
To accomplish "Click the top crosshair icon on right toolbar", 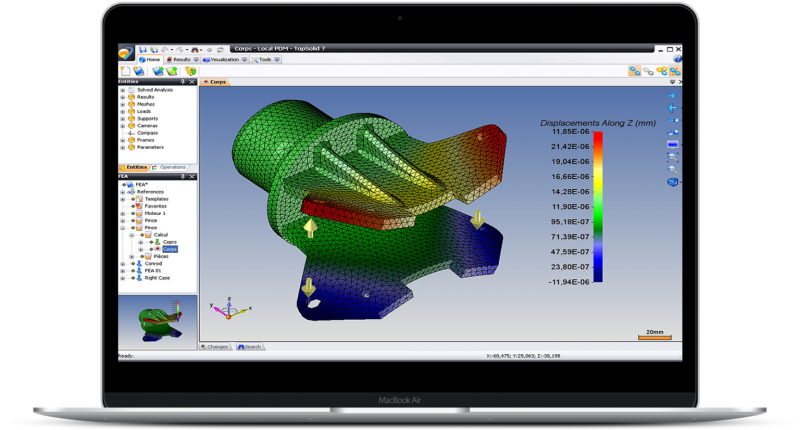I will 672,96.
